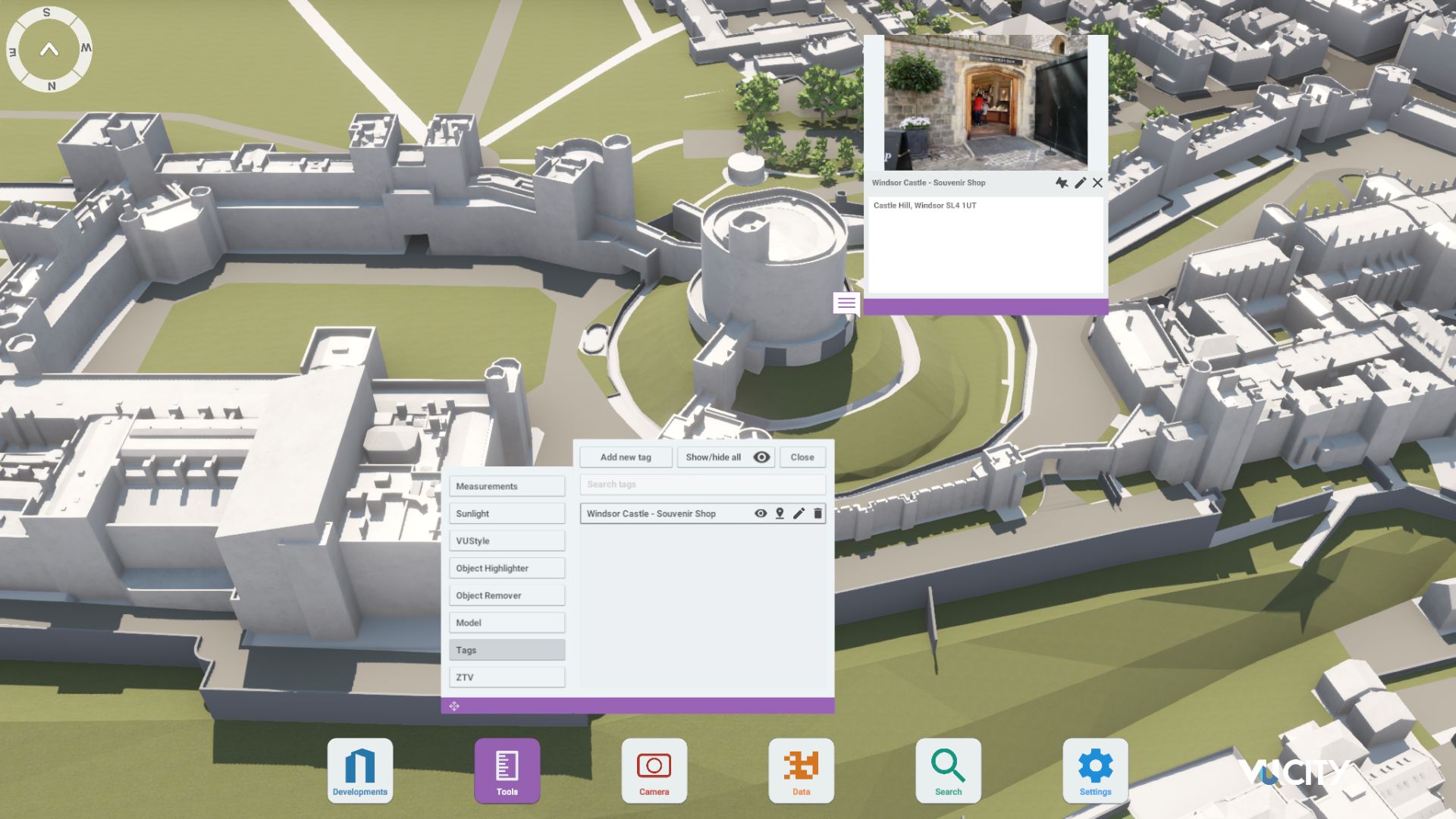
Task: Toggle Show/hide all tags
Action: (725, 457)
